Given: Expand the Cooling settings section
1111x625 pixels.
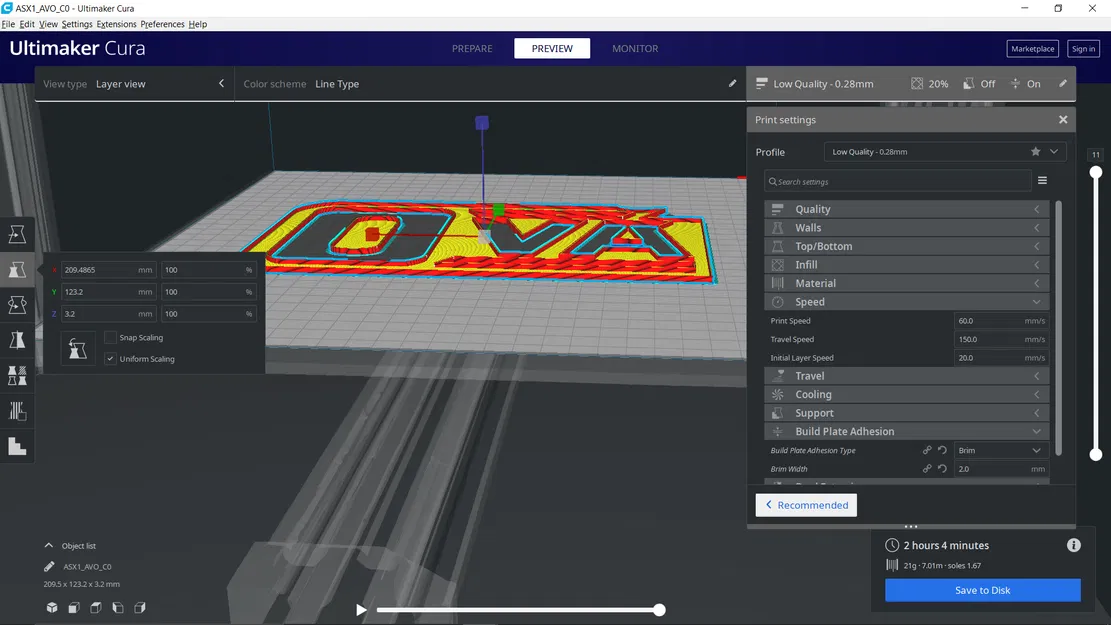Looking at the screenshot, I should [906, 394].
